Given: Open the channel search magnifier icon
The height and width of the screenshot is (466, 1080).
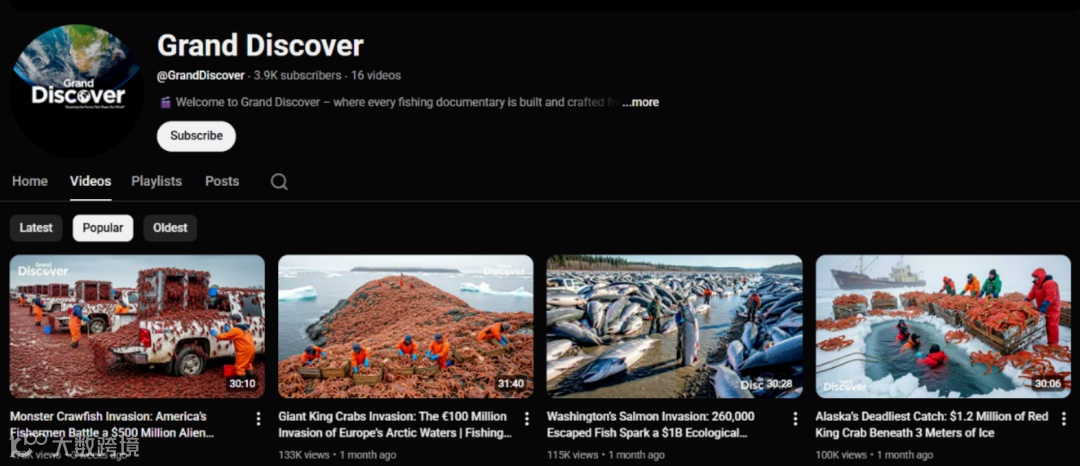Looking at the screenshot, I should pos(279,182).
